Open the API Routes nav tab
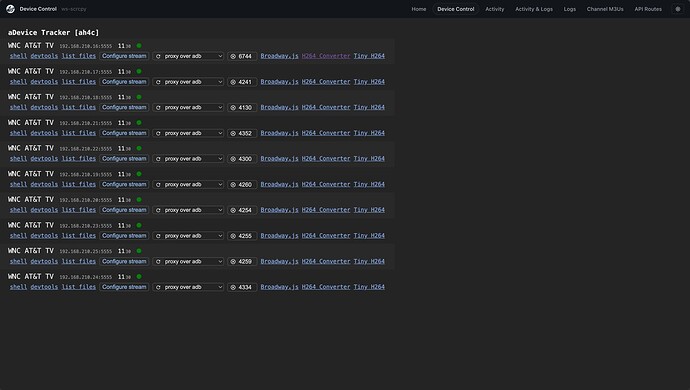This screenshot has height=390, width=690. 648,9
